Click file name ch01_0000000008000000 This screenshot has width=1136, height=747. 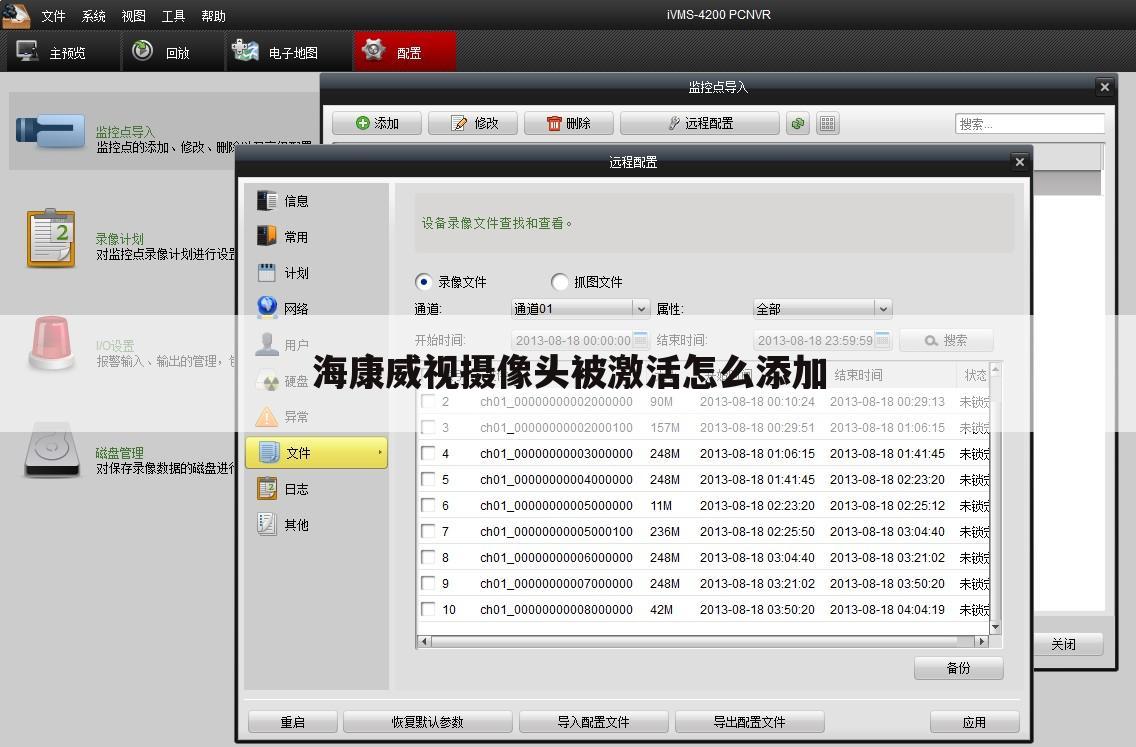pos(556,609)
